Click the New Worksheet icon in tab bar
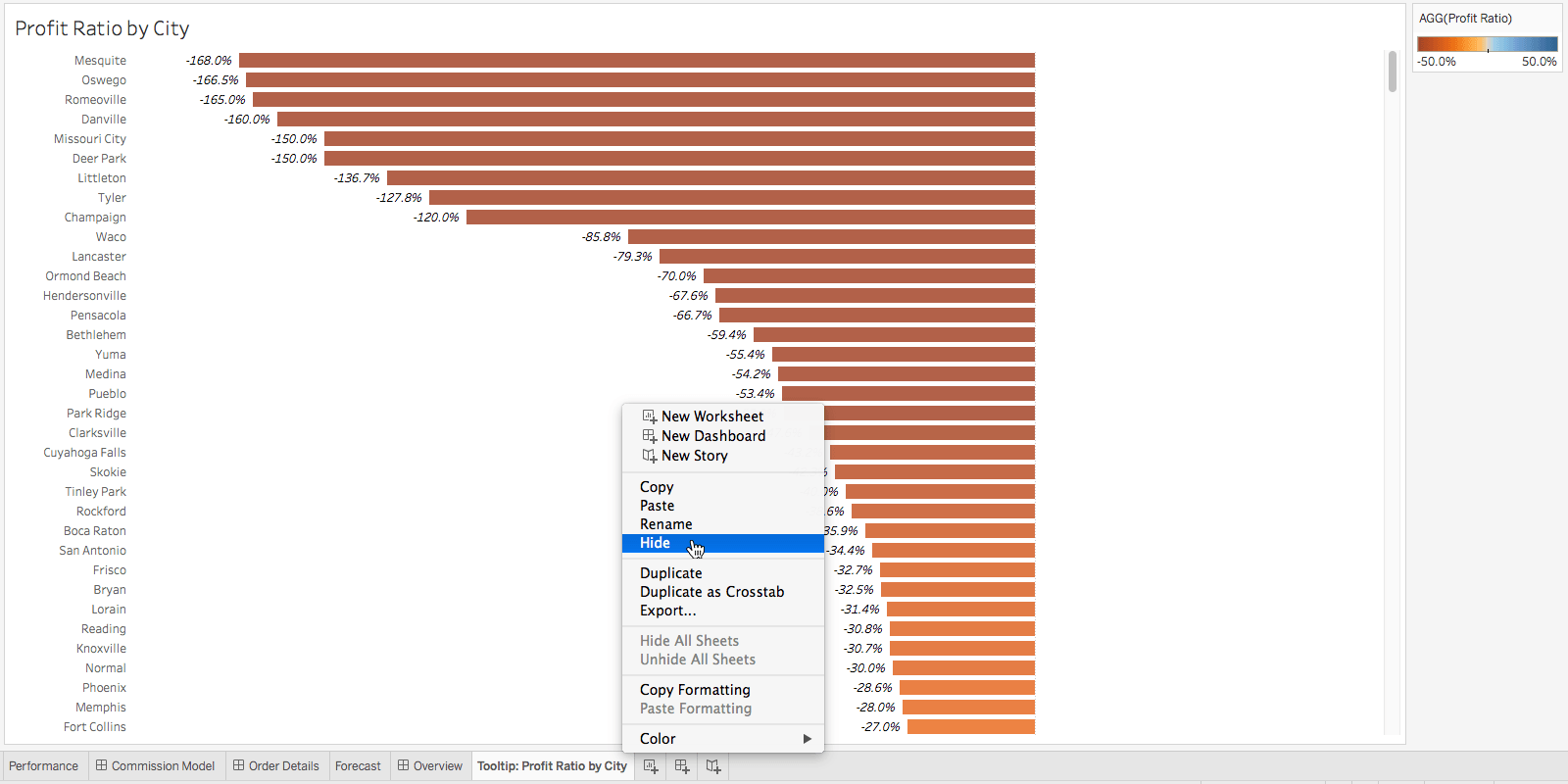 [x=651, y=766]
